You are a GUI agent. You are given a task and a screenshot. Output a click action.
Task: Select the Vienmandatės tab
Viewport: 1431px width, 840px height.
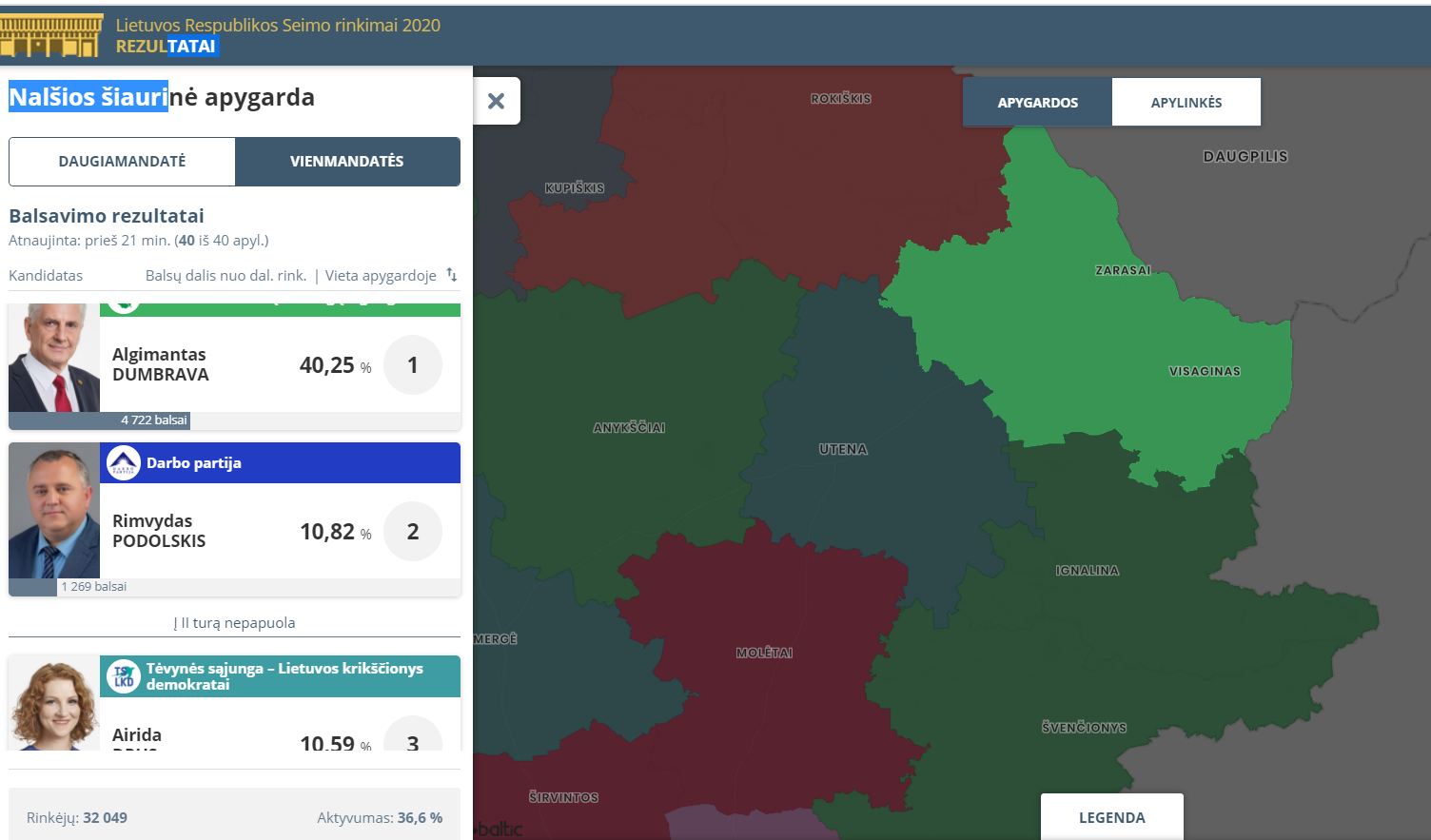tap(347, 162)
